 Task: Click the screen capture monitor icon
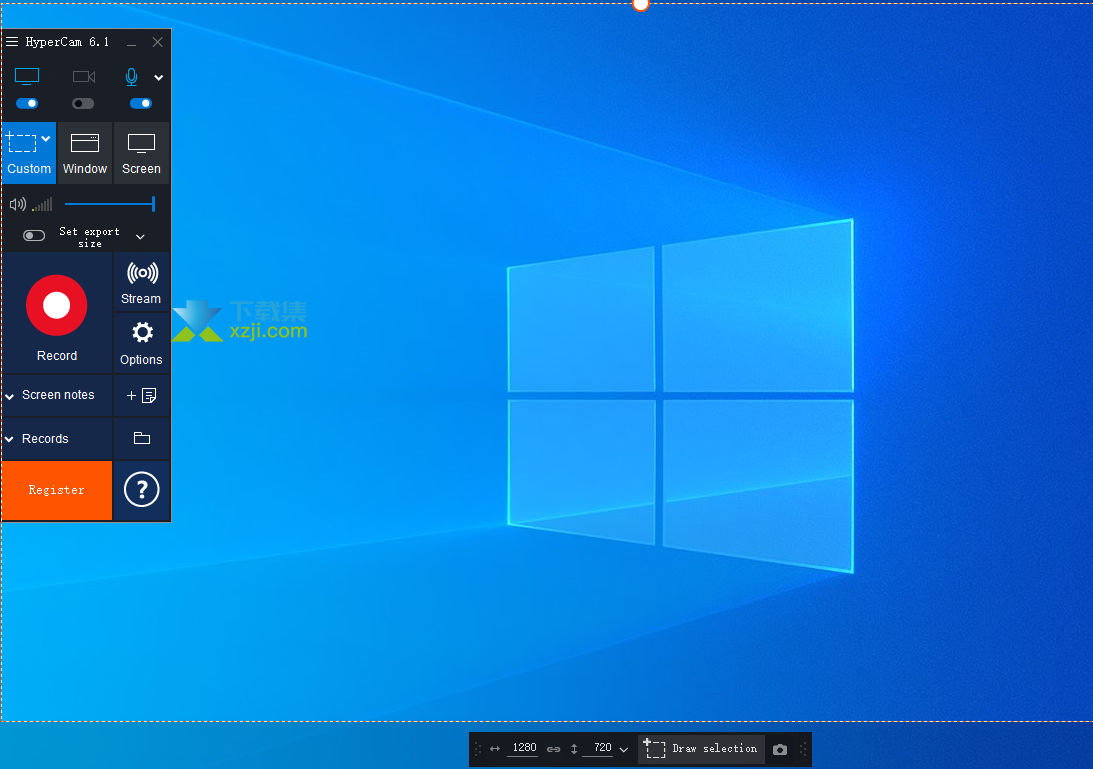(27, 77)
